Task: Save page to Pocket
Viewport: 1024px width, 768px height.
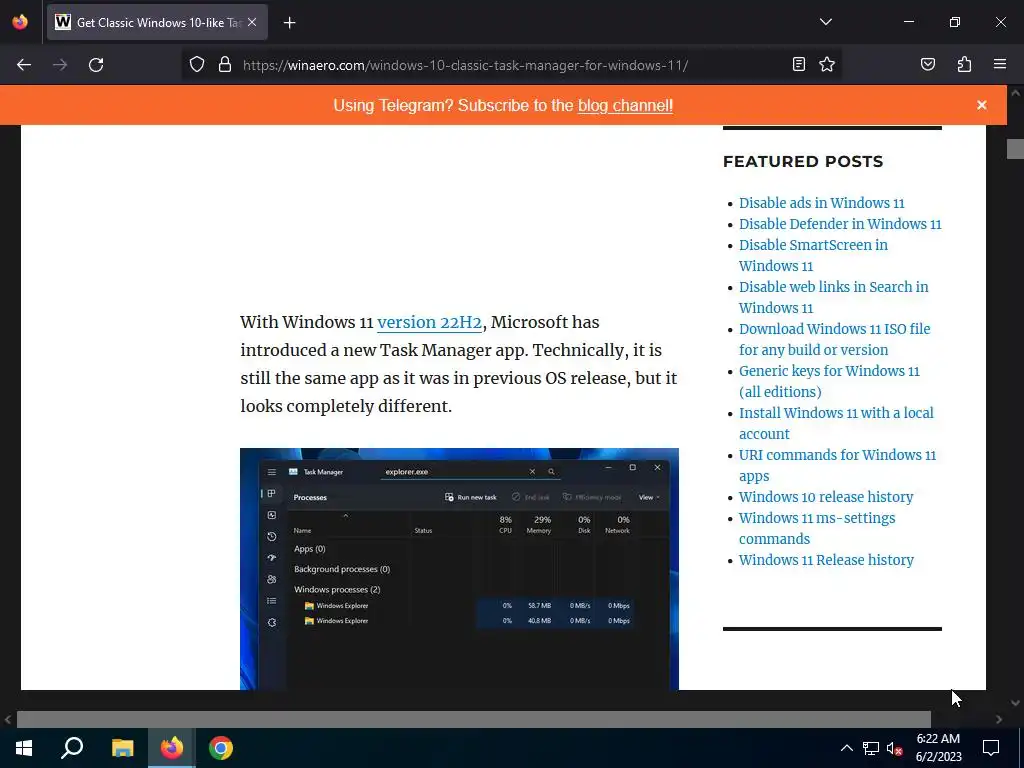Action: (x=928, y=64)
